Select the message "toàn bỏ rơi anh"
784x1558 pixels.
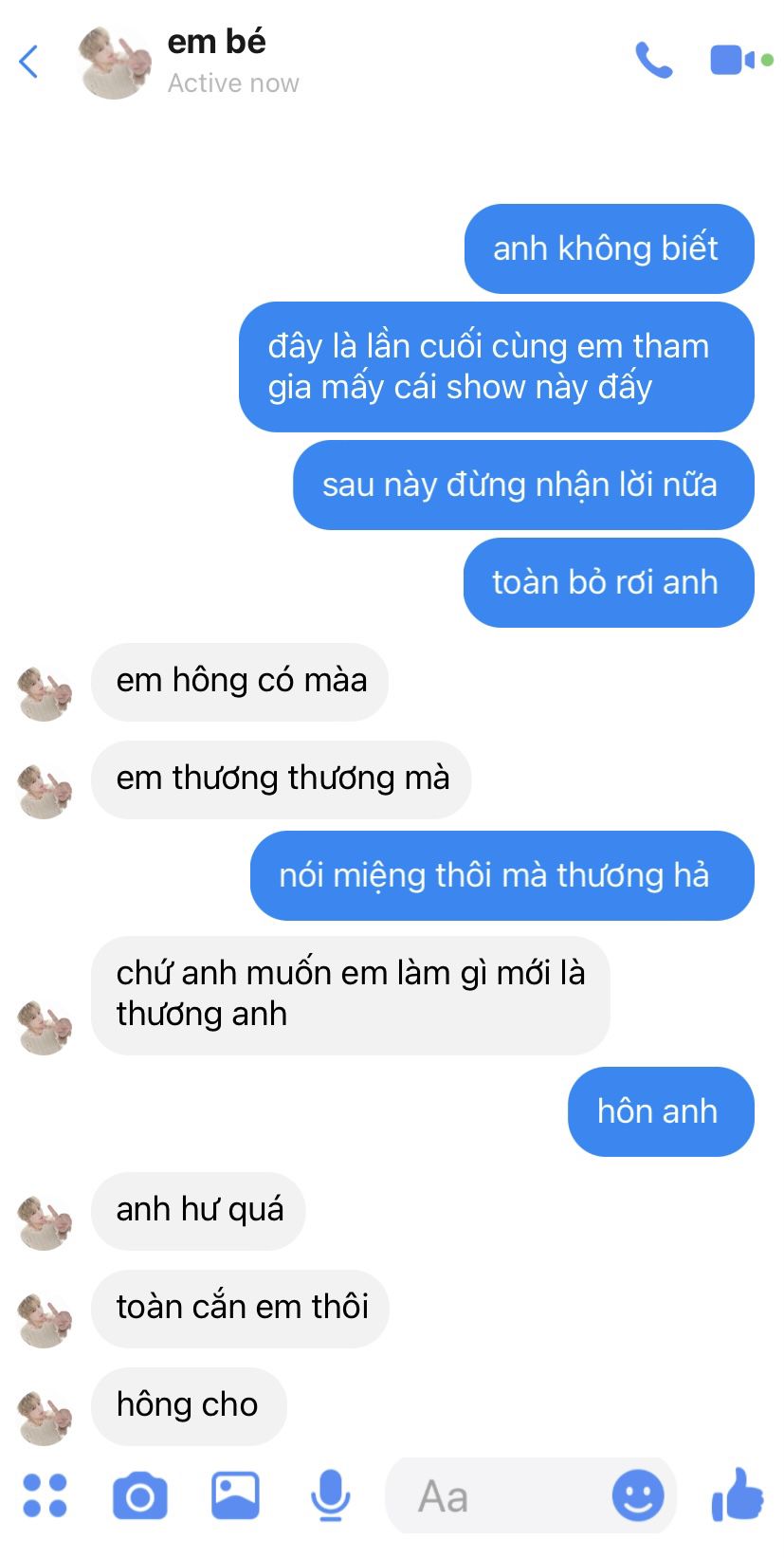[609, 582]
